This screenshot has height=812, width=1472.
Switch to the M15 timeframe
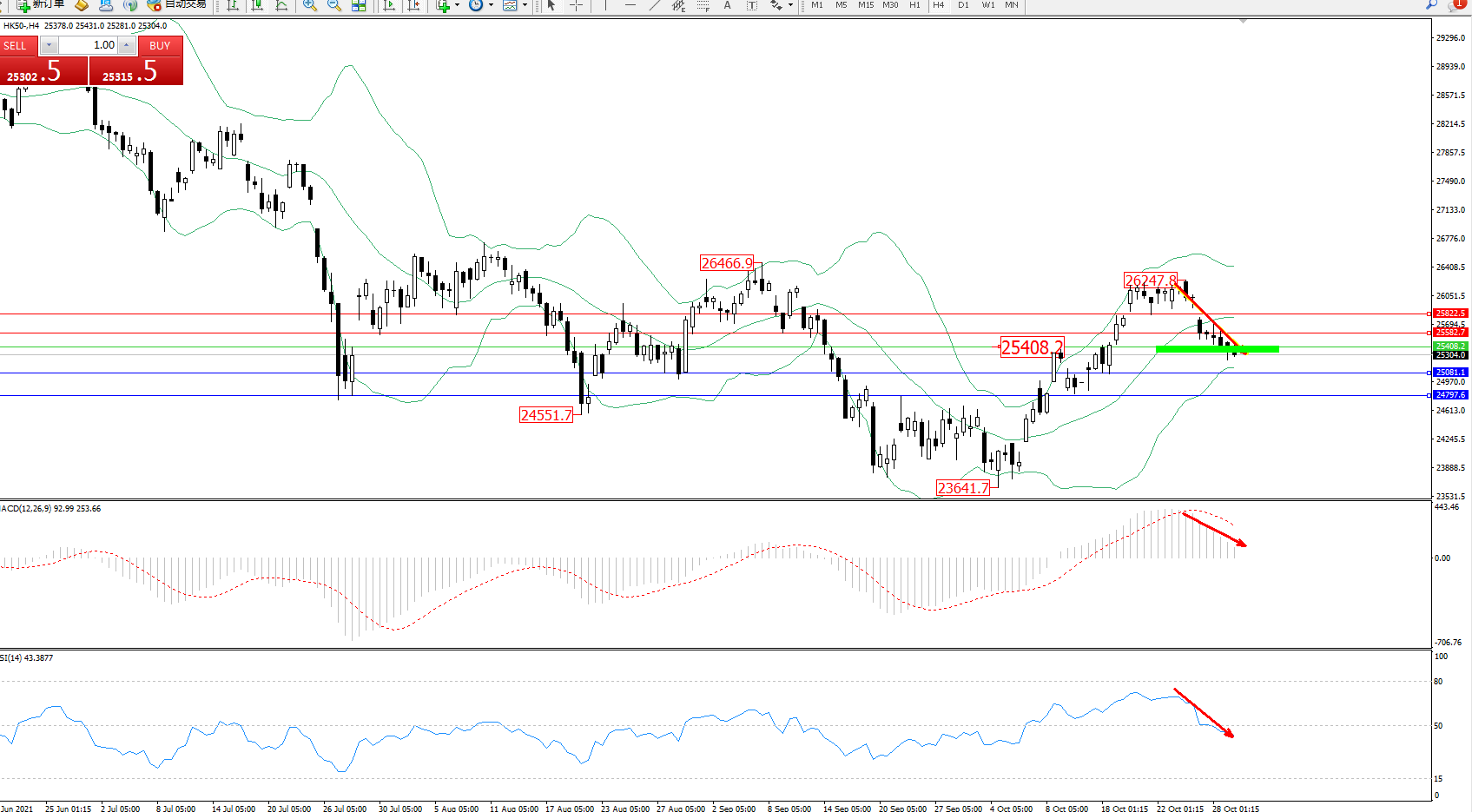click(x=866, y=5)
